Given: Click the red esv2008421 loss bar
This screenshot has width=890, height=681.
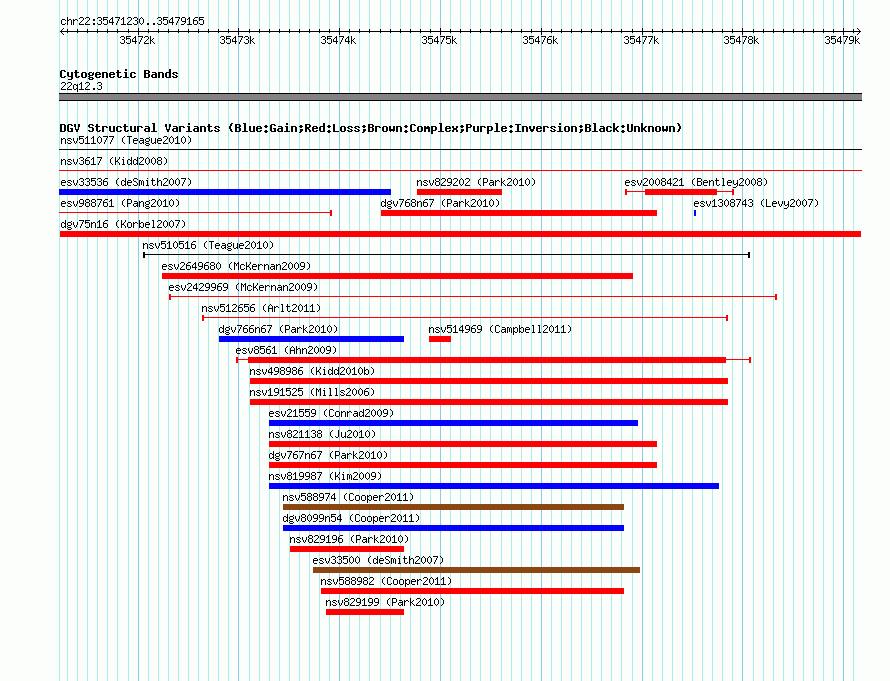Looking at the screenshot, I should (679, 192).
